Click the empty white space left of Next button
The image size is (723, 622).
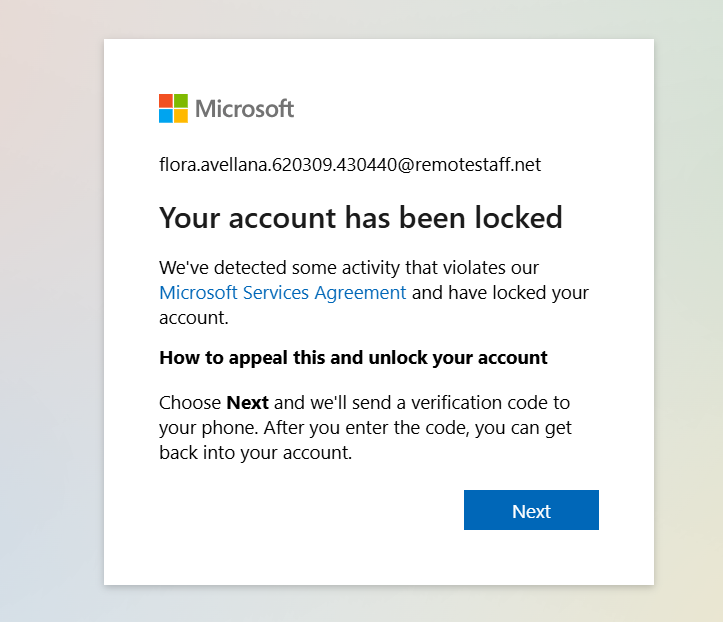pos(300,511)
